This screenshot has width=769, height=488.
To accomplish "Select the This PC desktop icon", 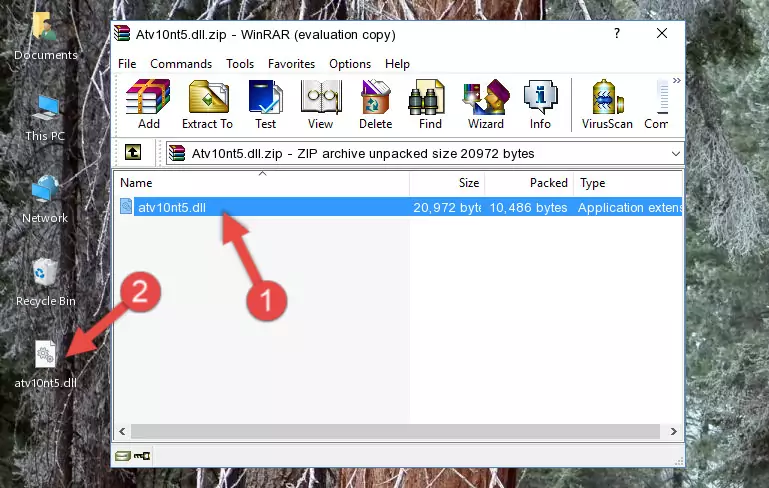I will coord(45,118).
